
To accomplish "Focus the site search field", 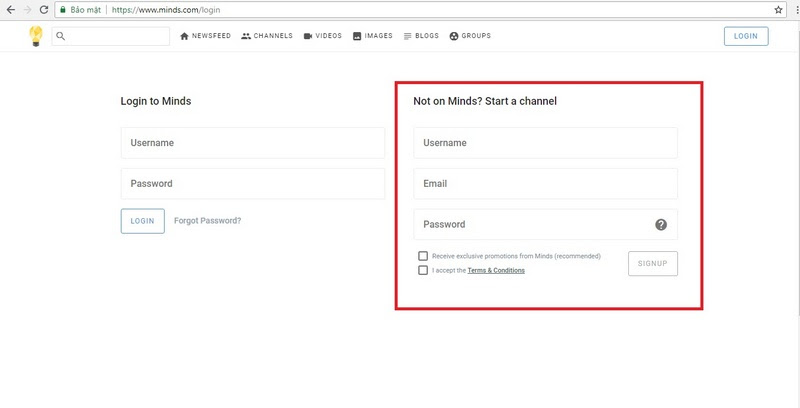I will (111, 36).
